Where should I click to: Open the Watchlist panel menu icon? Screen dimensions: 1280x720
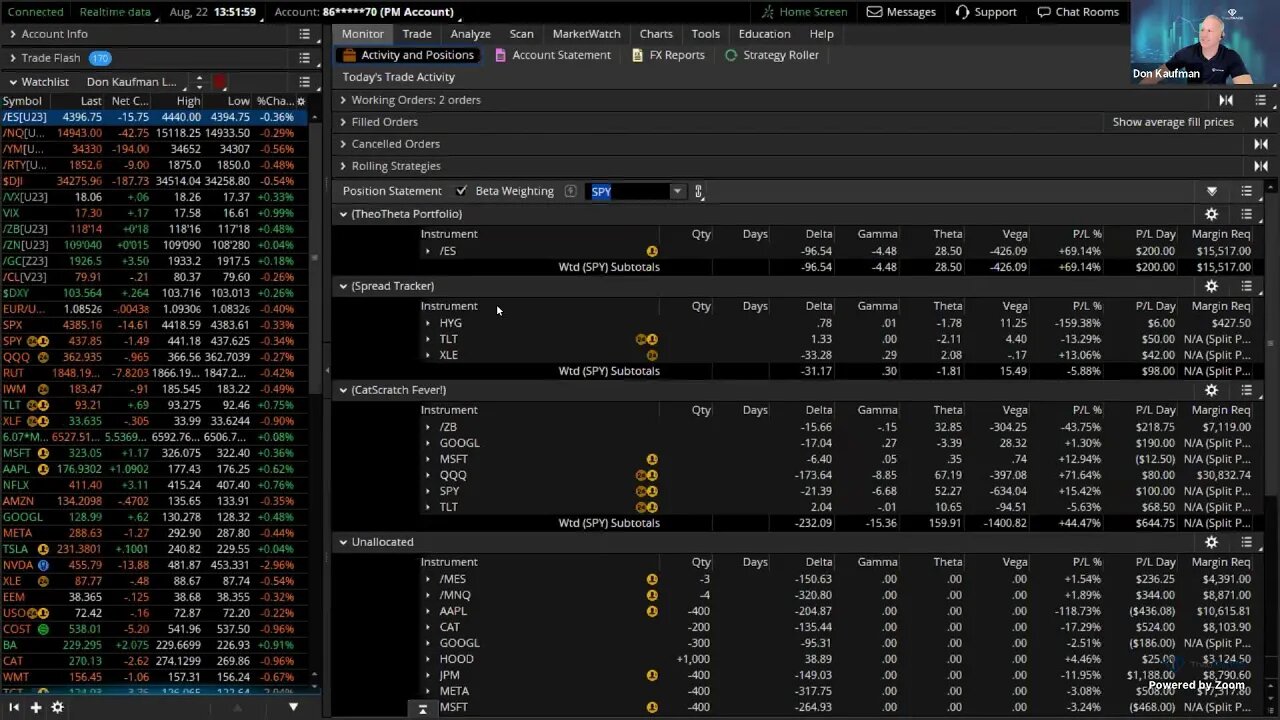click(x=304, y=82)
